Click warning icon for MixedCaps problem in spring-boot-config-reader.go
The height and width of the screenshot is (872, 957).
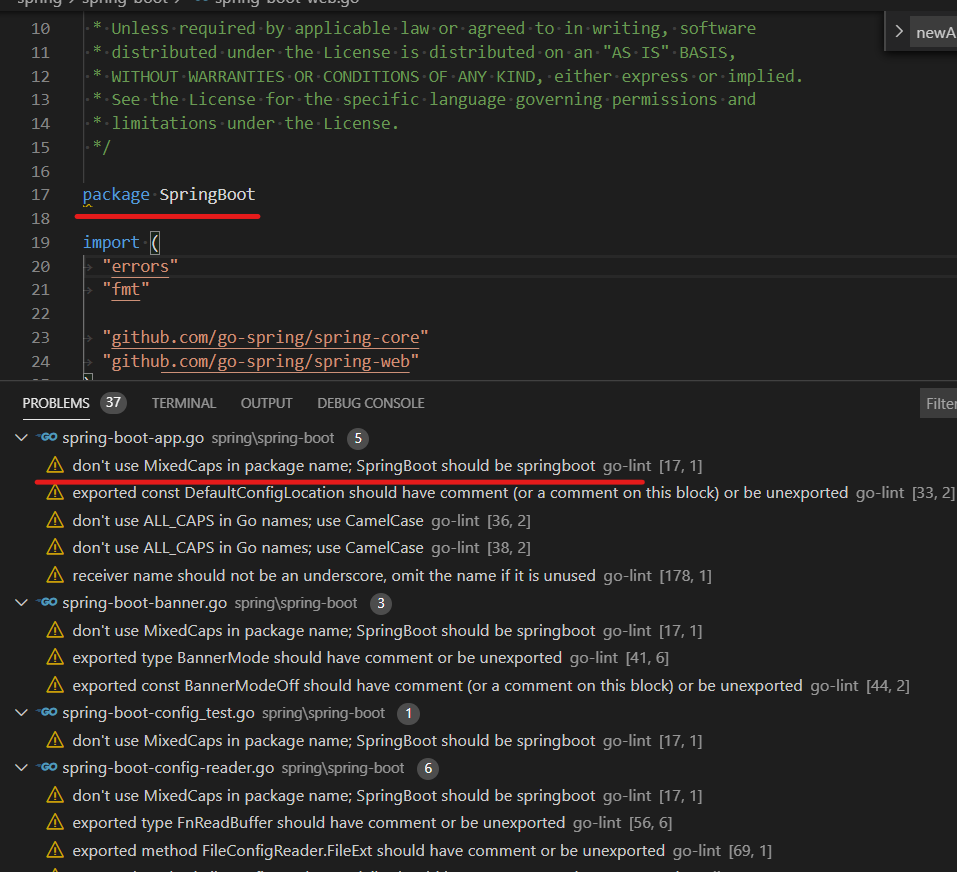coord(55,795)
